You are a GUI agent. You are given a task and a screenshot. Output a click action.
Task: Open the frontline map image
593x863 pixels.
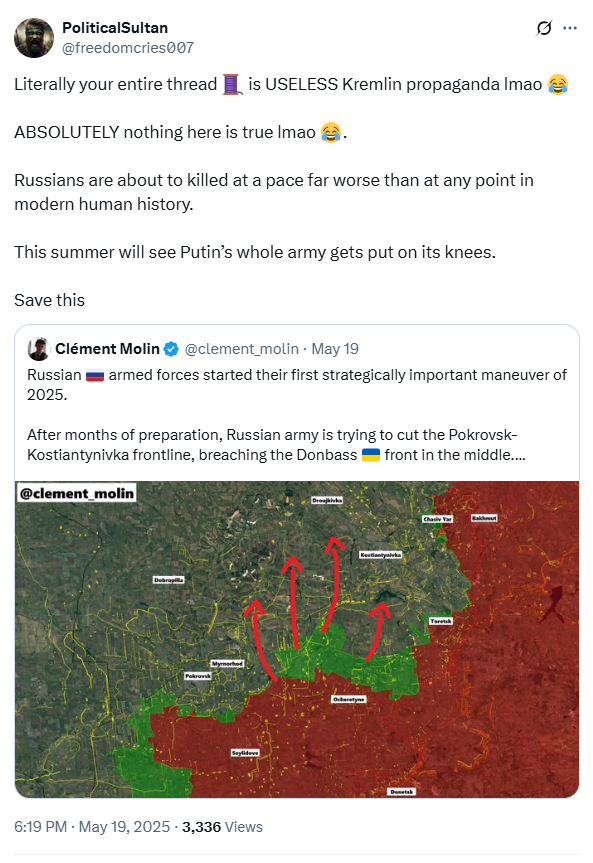pos(297,640)
